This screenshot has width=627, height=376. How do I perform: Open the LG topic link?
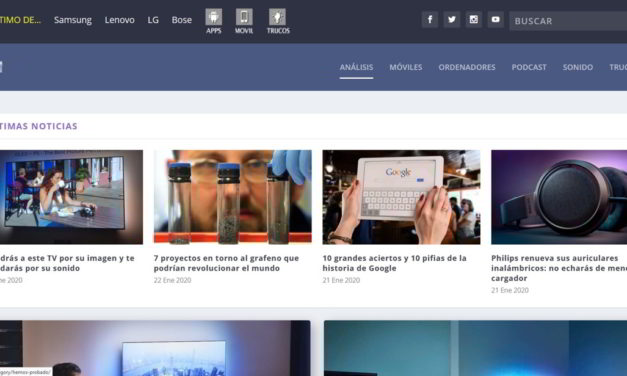[x=153, y=20]
